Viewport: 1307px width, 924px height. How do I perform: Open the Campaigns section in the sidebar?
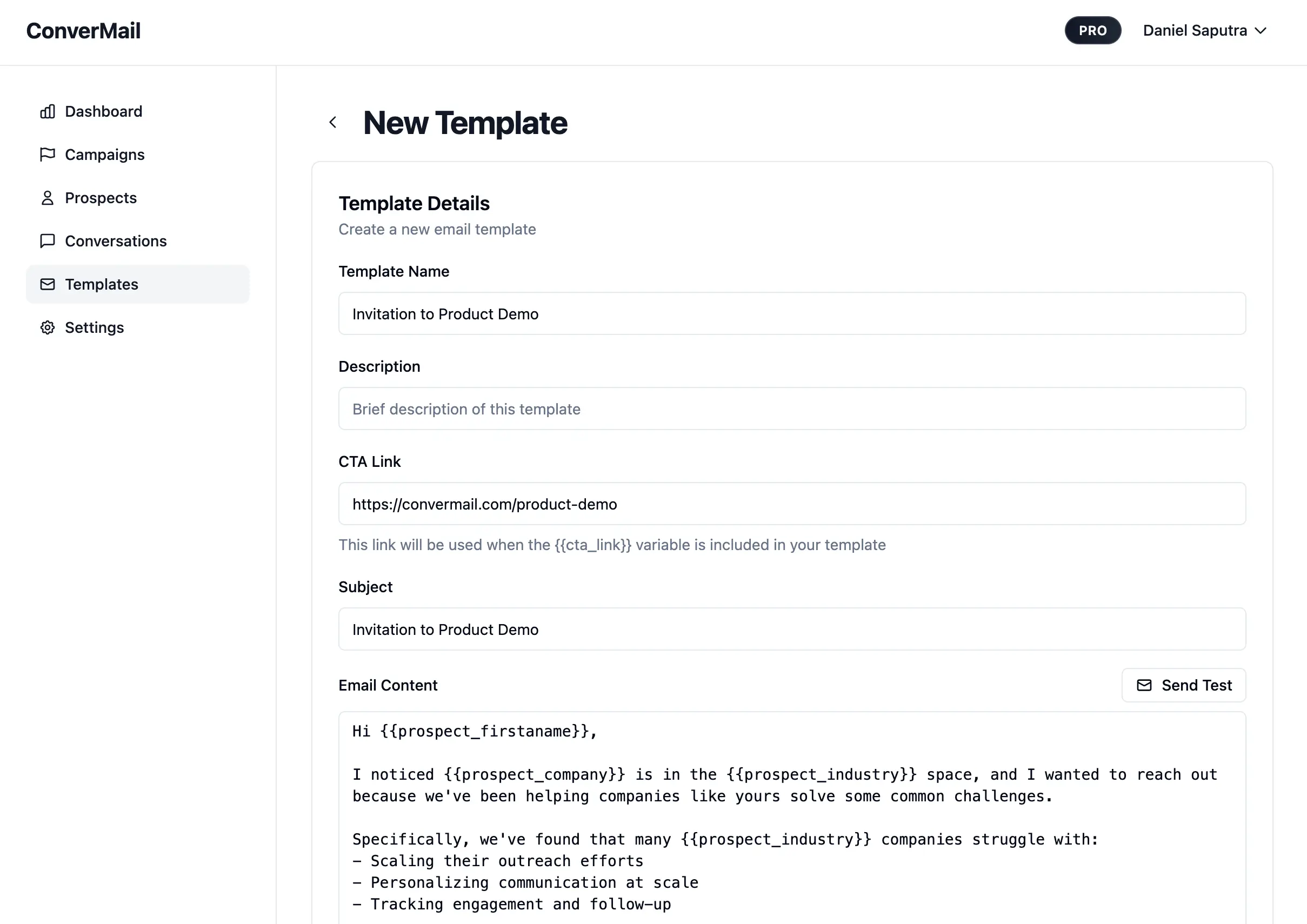click(105, 155)
